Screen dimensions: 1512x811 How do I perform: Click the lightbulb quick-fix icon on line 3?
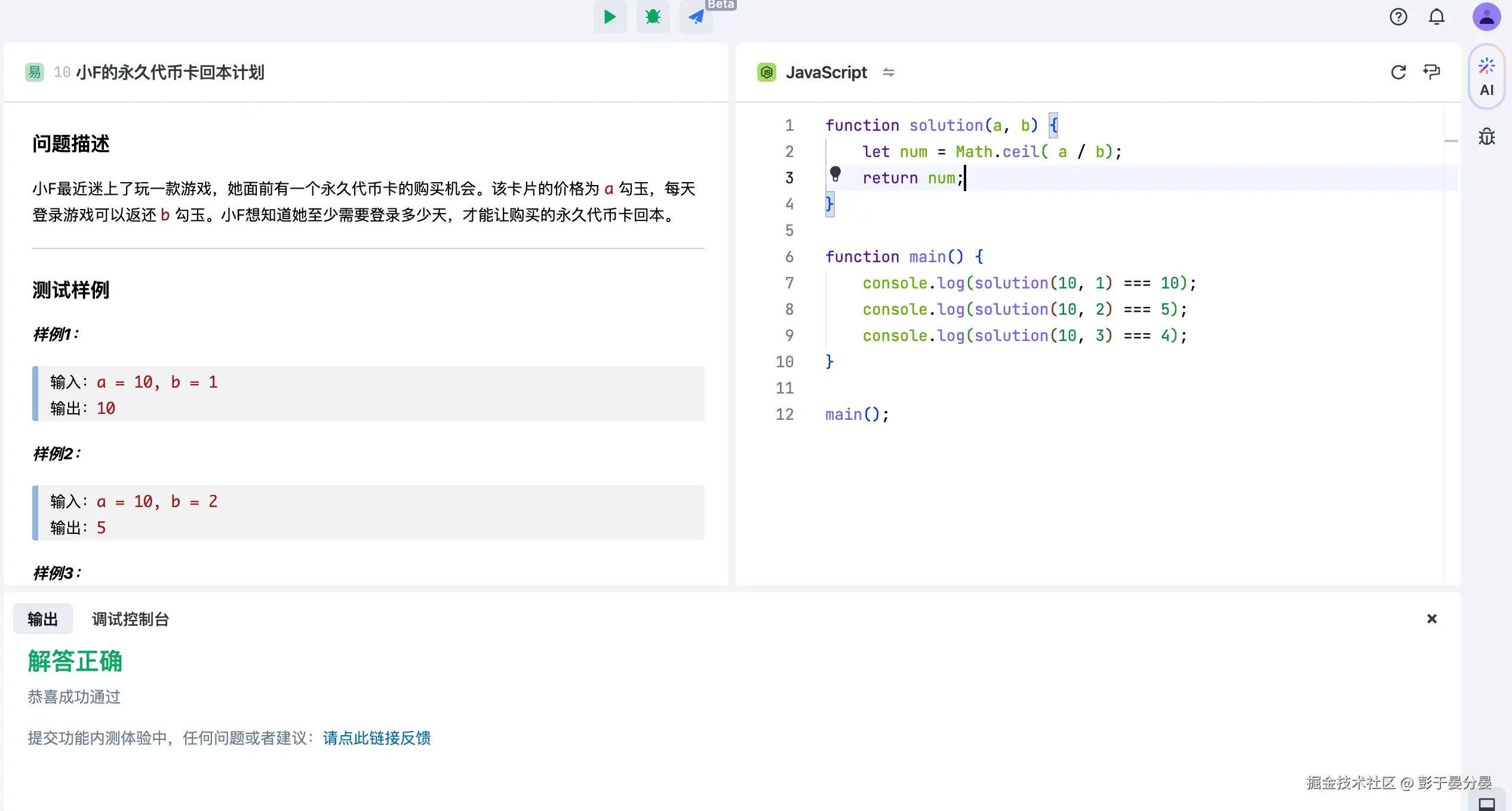tap(835, 174)
